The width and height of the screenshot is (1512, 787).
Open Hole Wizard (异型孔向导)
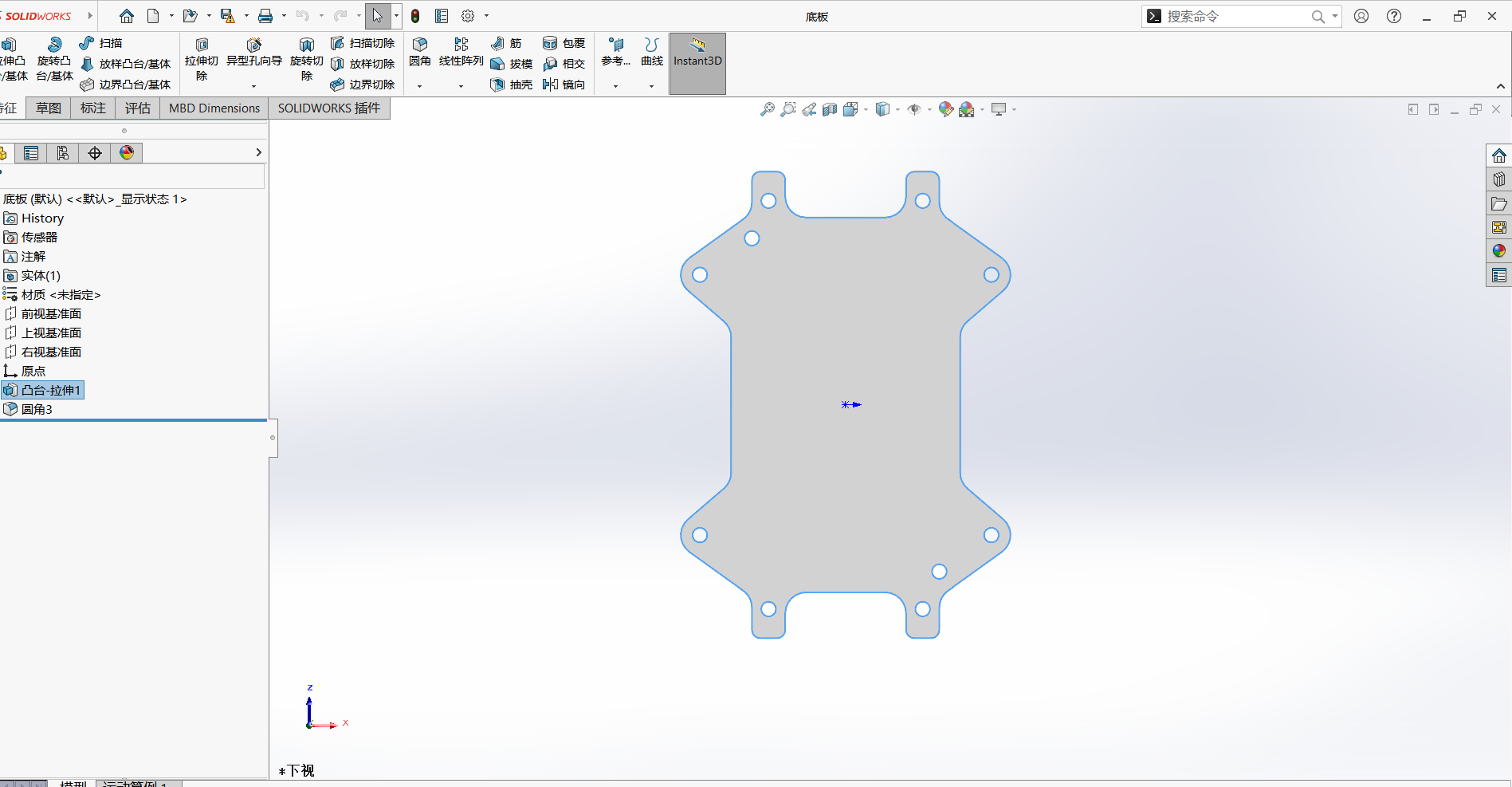click(x=254, y=53)
